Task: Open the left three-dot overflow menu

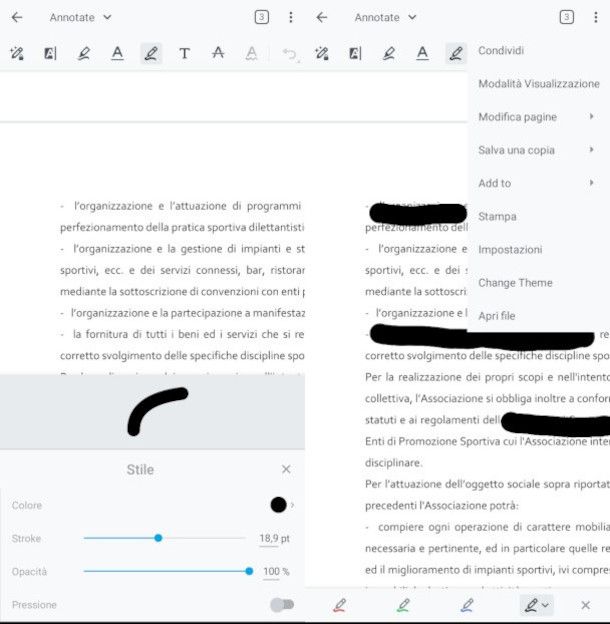Action: tap(291, 17)
